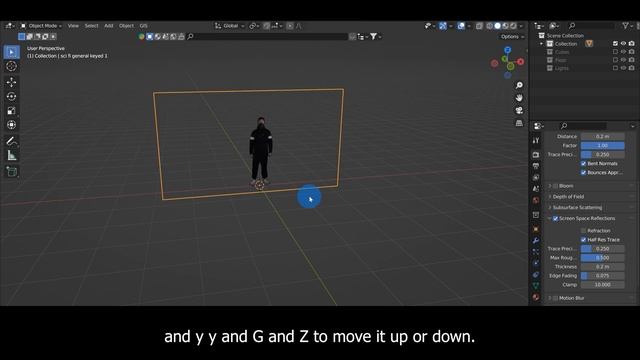Adjust the Max Roughness 0.500 slider
Image resolution: width=640 pixels, height=360 pixels.
click(x=602, y=258)
